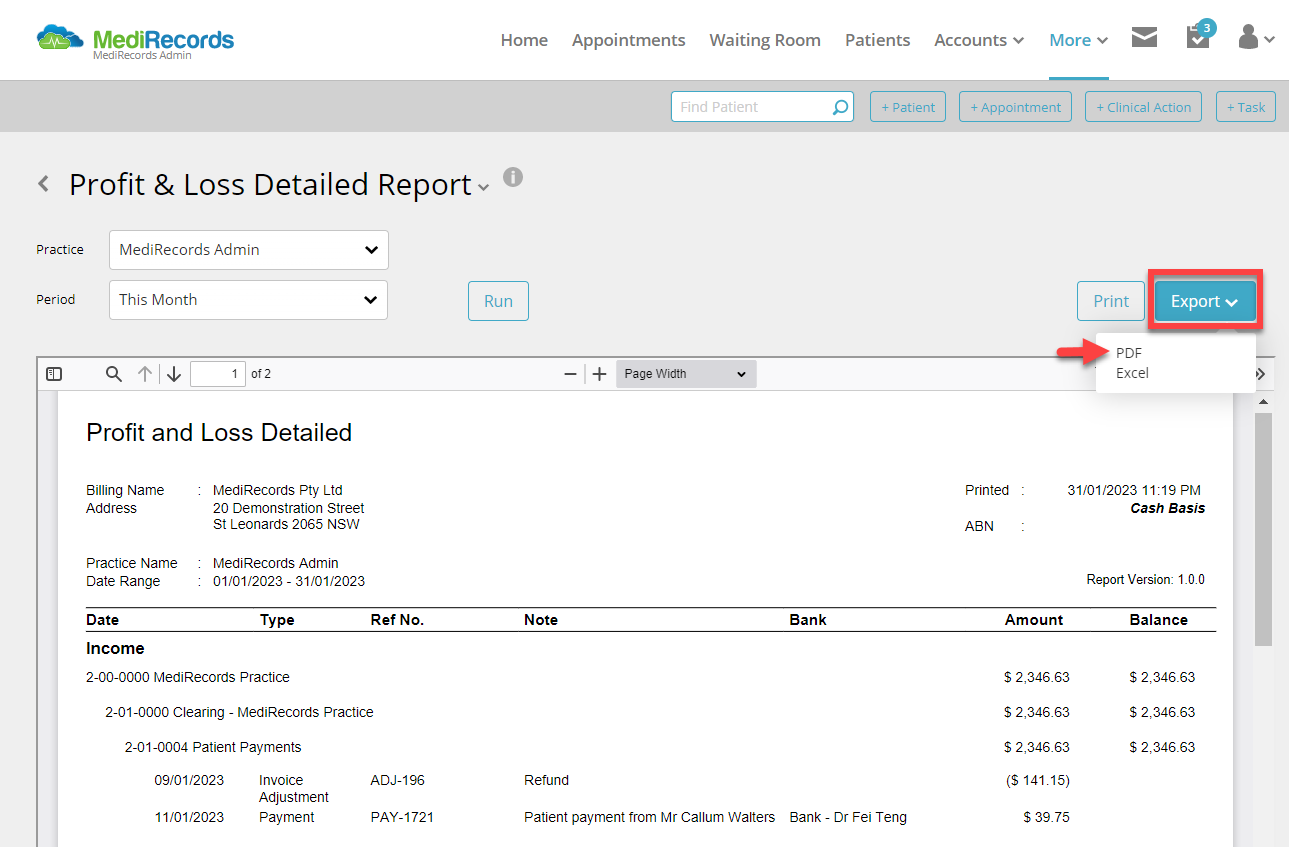Click the Refund note text
The width and height of the screenshot is (1289, 847).
(546, 780)
